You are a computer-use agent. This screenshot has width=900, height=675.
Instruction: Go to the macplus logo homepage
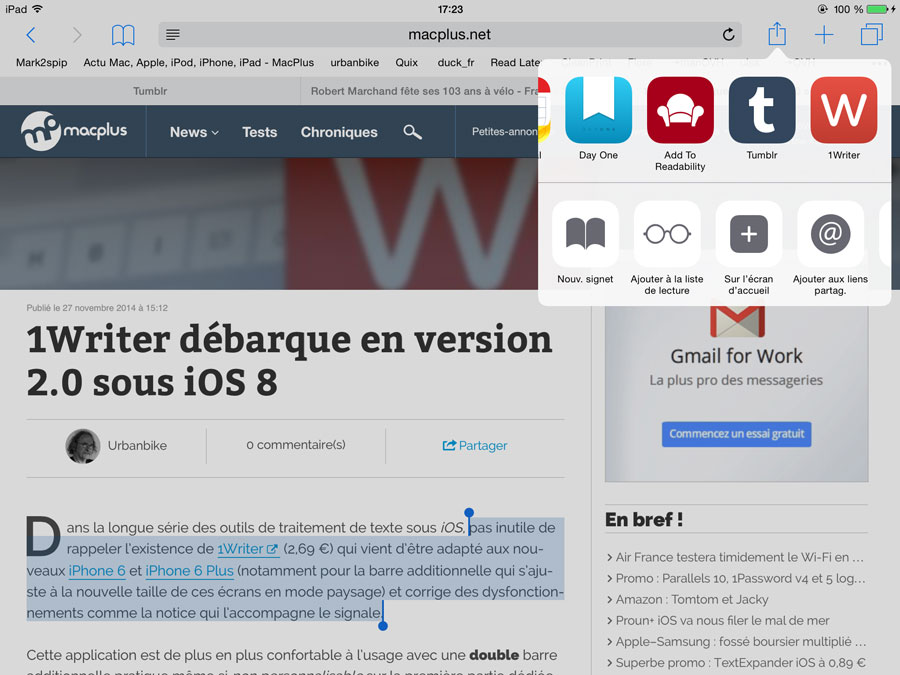[x=74, y=131]
